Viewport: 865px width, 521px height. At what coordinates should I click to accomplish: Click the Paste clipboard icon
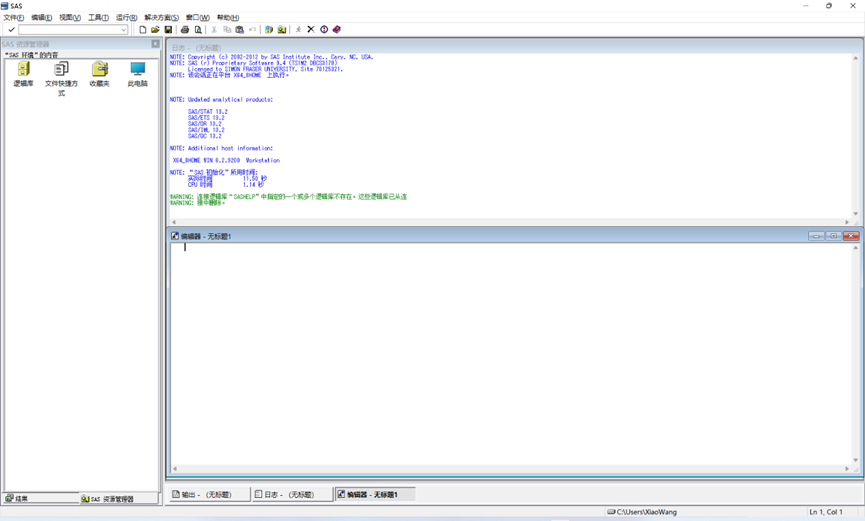tap(239, 29)
